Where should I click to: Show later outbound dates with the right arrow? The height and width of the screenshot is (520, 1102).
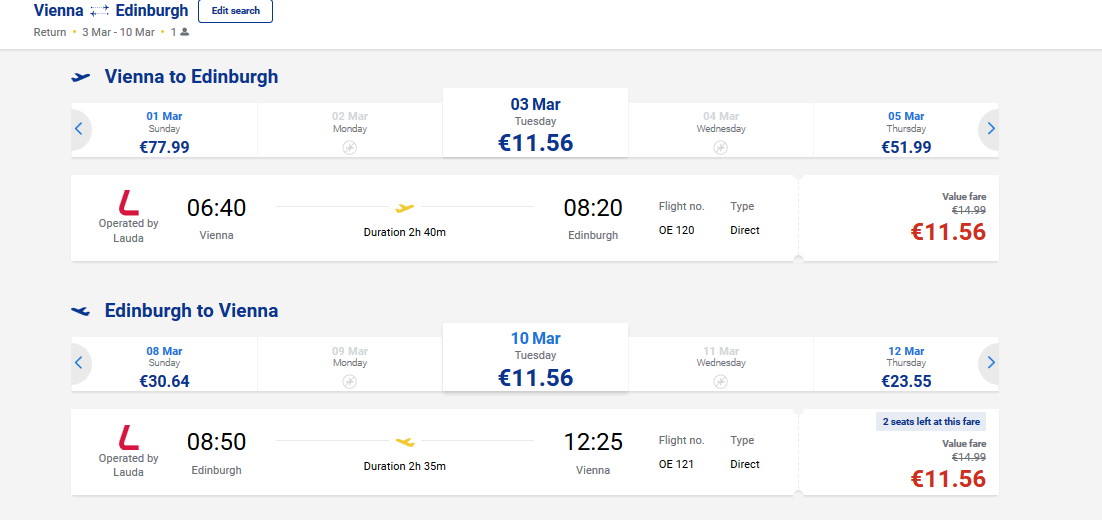pyautogui.click(x=990, y=128)
